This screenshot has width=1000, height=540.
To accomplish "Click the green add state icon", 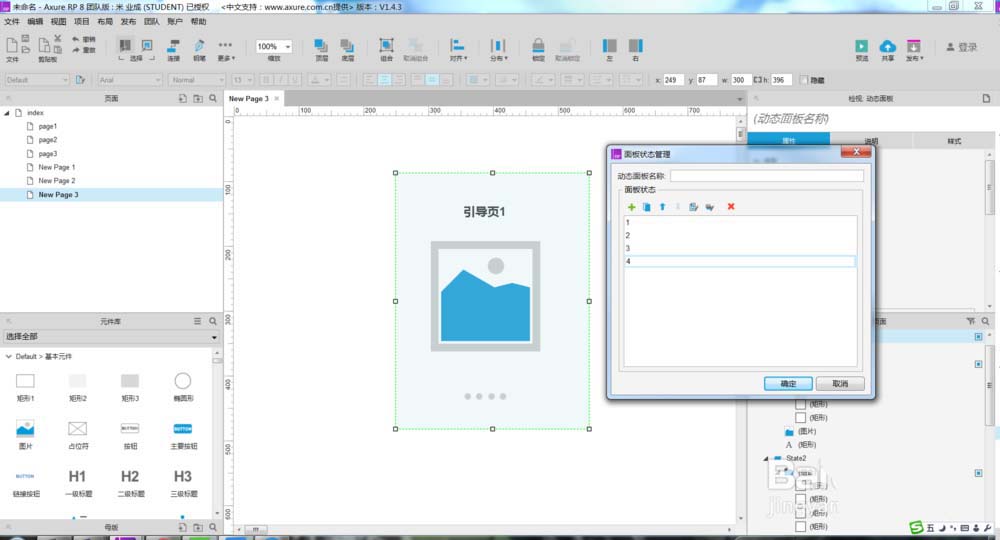I will coord(631,206).
